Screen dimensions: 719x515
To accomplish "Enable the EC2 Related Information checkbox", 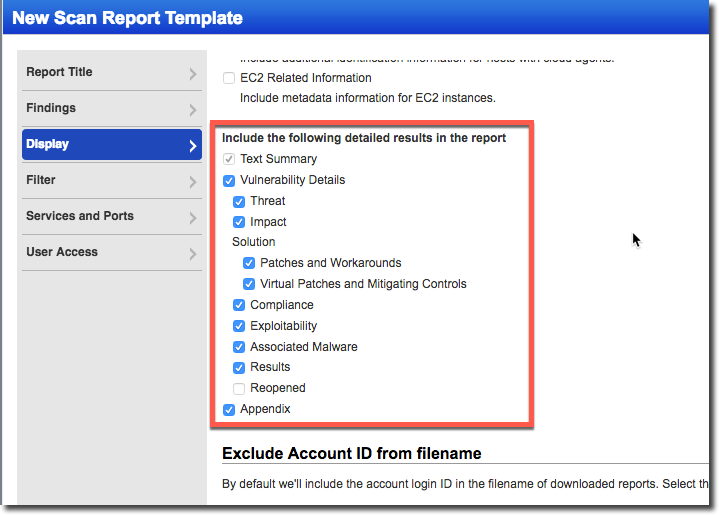I will coord(229,78).
